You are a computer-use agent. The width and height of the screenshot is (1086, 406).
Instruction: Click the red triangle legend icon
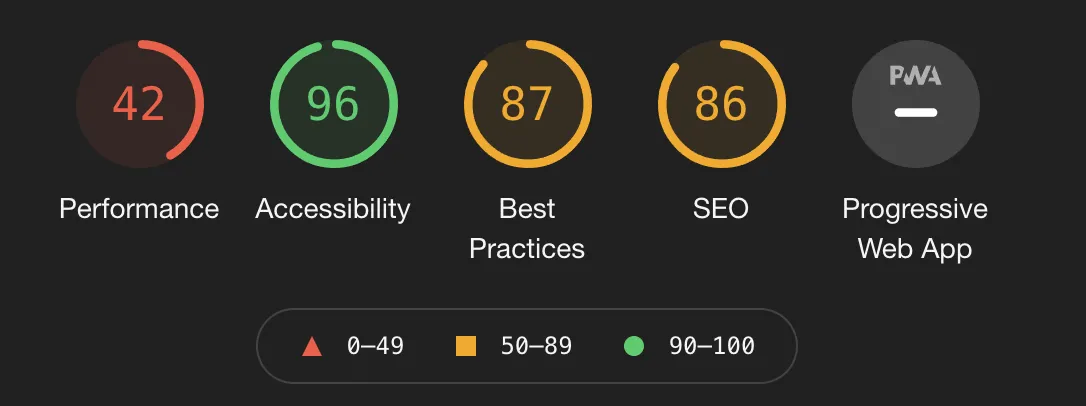click(311, 347)
